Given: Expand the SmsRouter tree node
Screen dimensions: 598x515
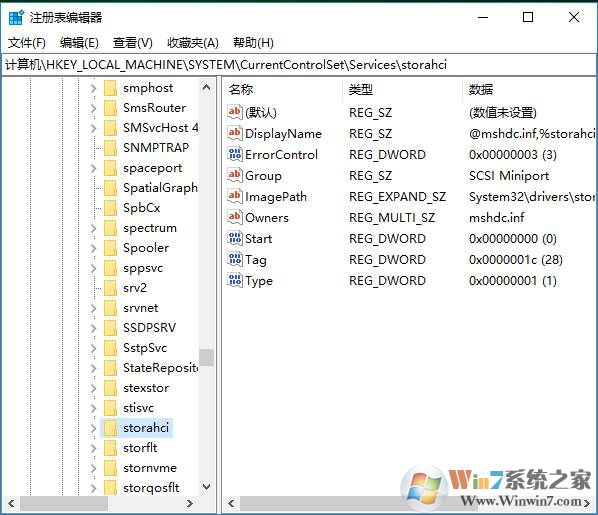Looking at the screenshot, I should [x=93, y=108].
